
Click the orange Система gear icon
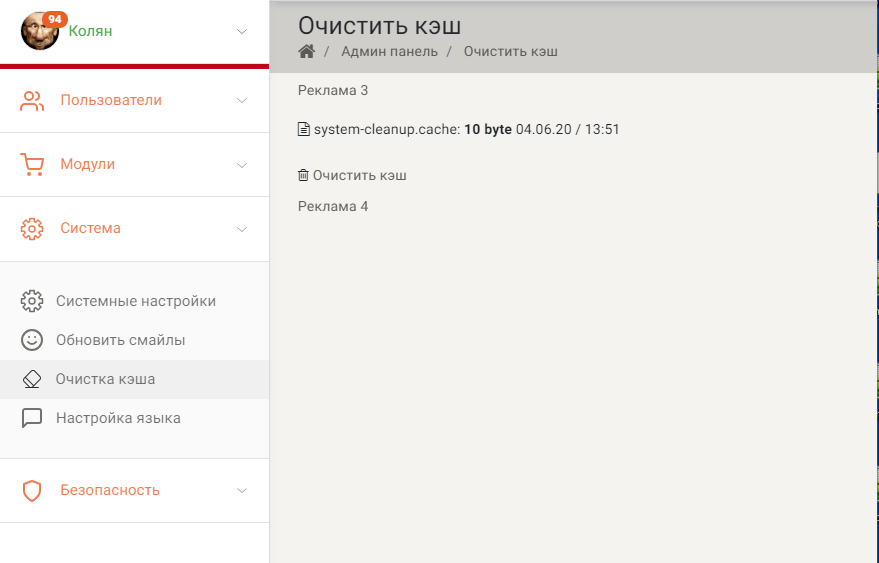pos(32,229)
